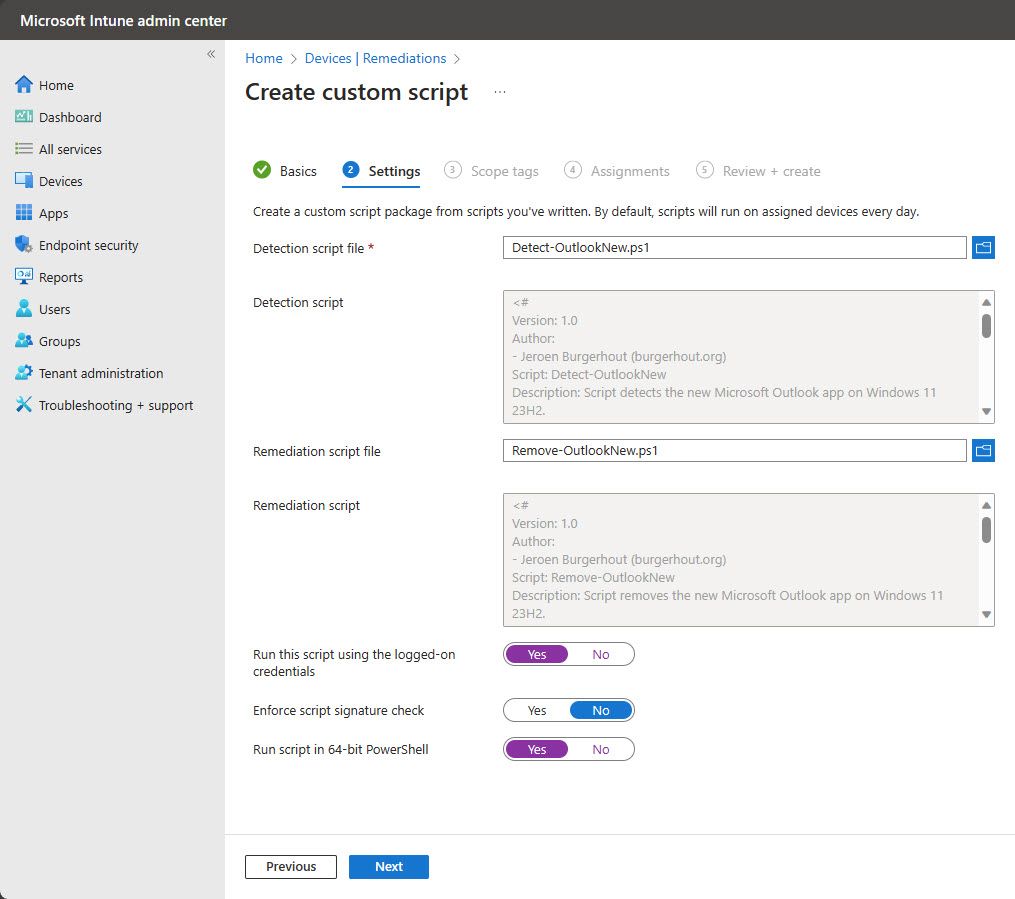Click the Microsoft Intune admin center title
Viewport: 1015px width, 899px height.
click(x=124, y=21)
